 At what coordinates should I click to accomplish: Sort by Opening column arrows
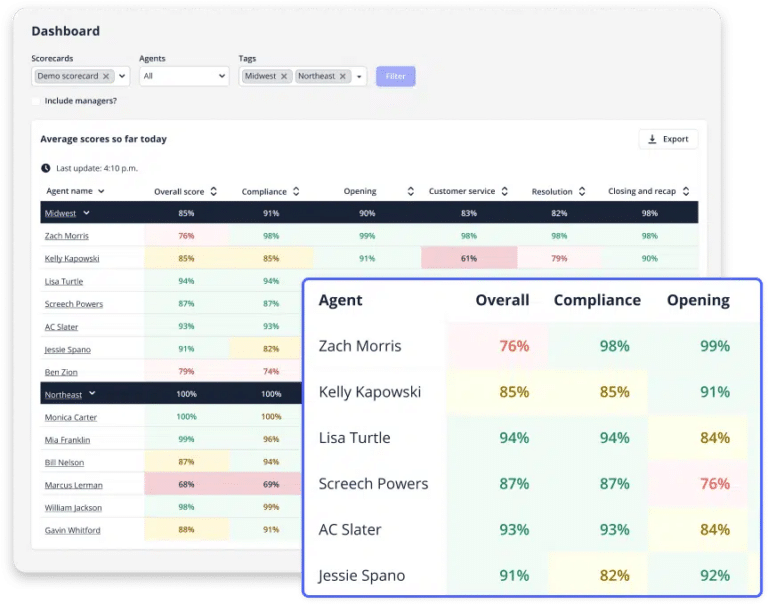pyautogui.click(x=410, y=192)
